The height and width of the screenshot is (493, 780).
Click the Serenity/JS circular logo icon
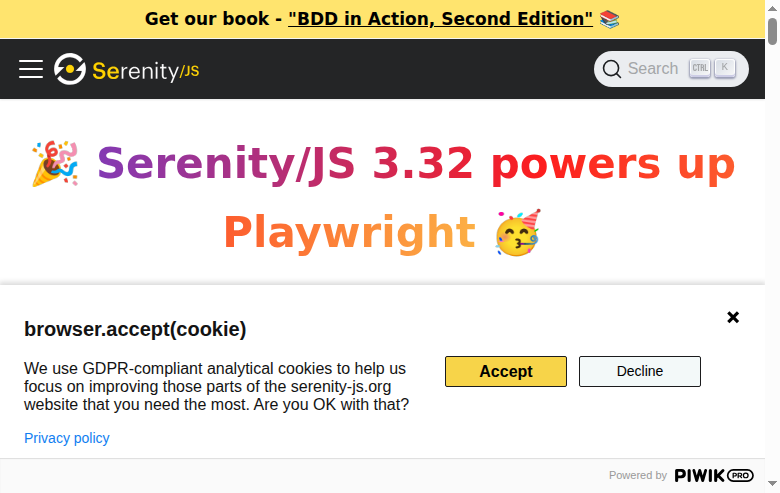coord(70,69)
